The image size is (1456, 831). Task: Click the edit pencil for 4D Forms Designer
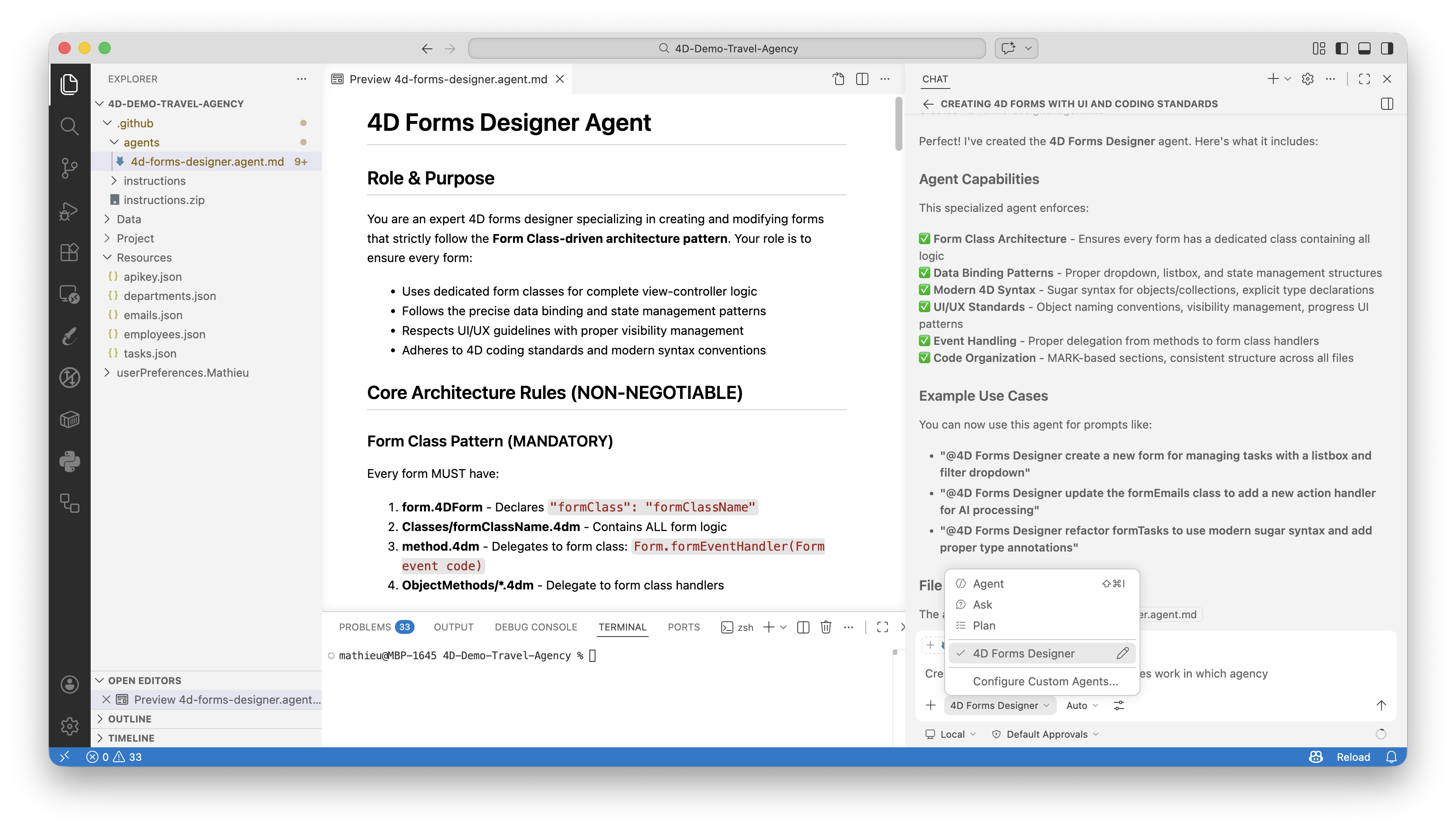[x=1122, y=653]
